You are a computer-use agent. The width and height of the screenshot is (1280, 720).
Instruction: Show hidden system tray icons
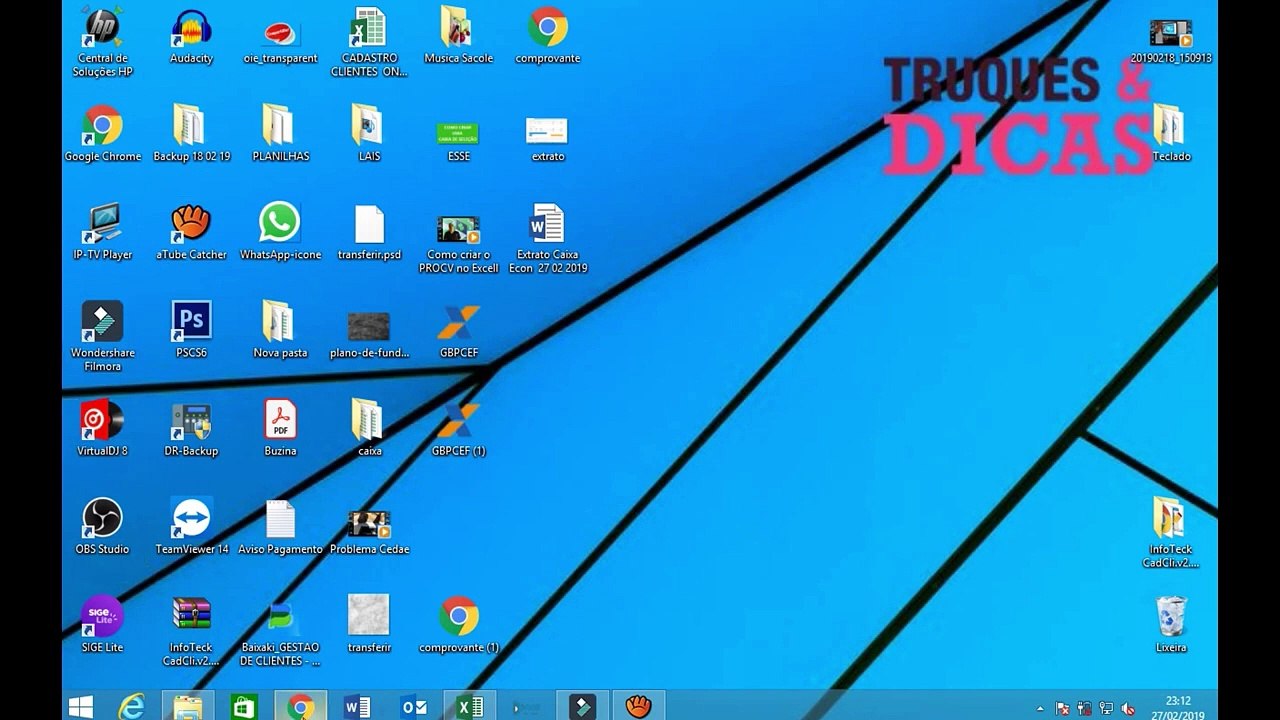pos(1040,708)
